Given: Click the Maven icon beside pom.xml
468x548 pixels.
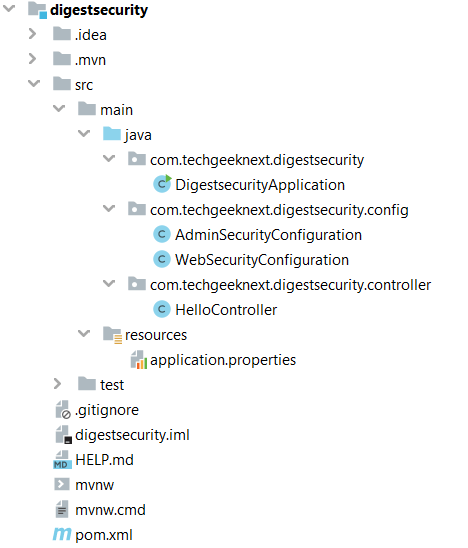Looking at the screenshot, I should point(62,534).
